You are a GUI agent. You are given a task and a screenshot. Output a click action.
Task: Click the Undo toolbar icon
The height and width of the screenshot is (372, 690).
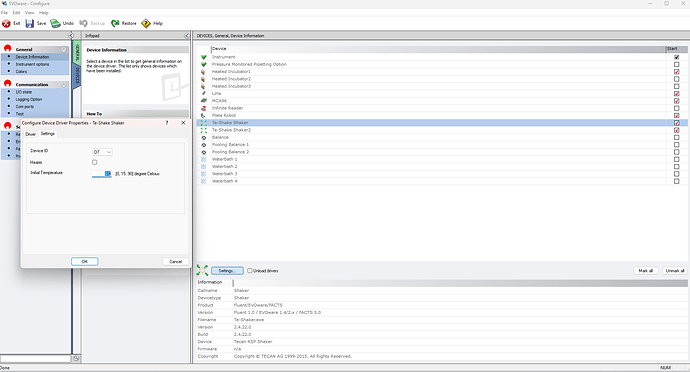[55, 23]
